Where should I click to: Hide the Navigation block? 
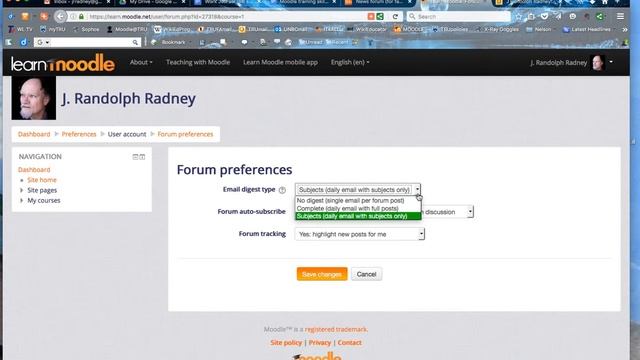click(135, 157)
